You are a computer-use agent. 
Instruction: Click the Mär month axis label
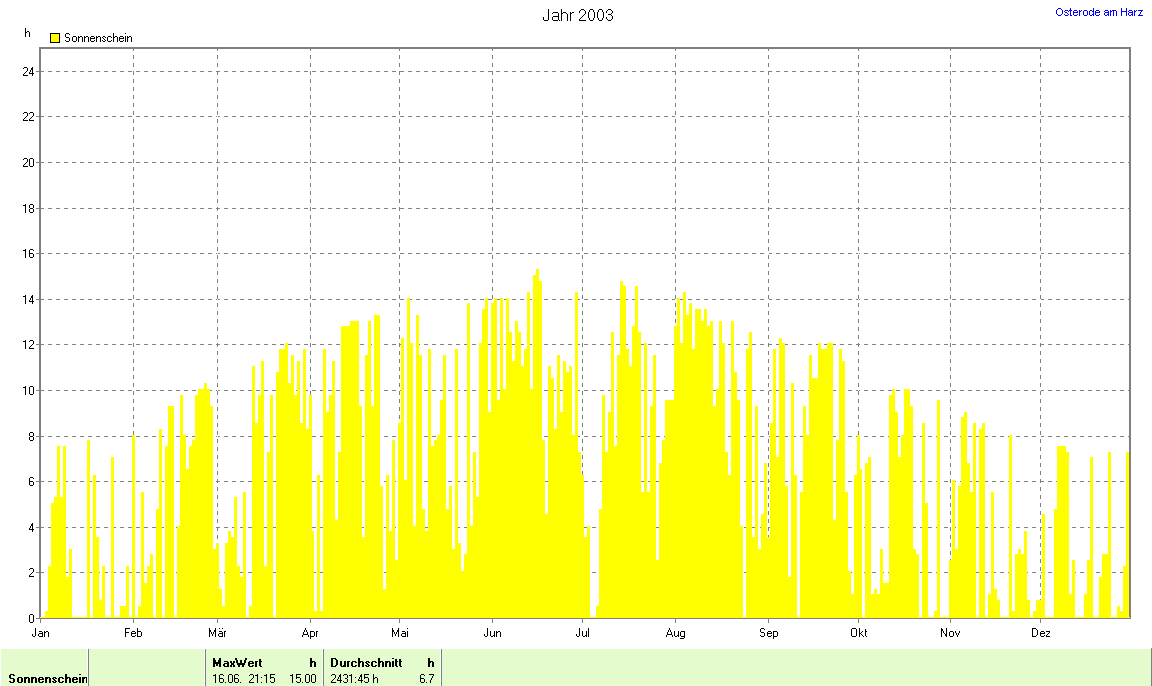217,633
